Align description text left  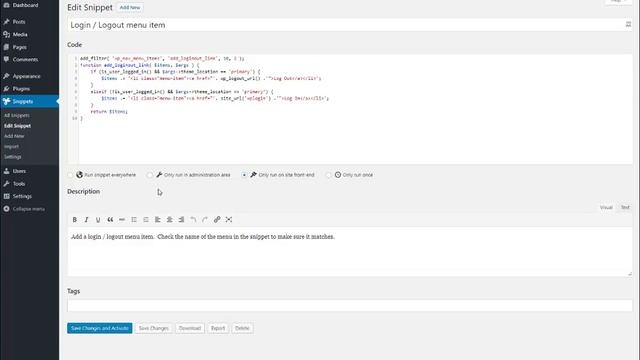tap(158, 220)
